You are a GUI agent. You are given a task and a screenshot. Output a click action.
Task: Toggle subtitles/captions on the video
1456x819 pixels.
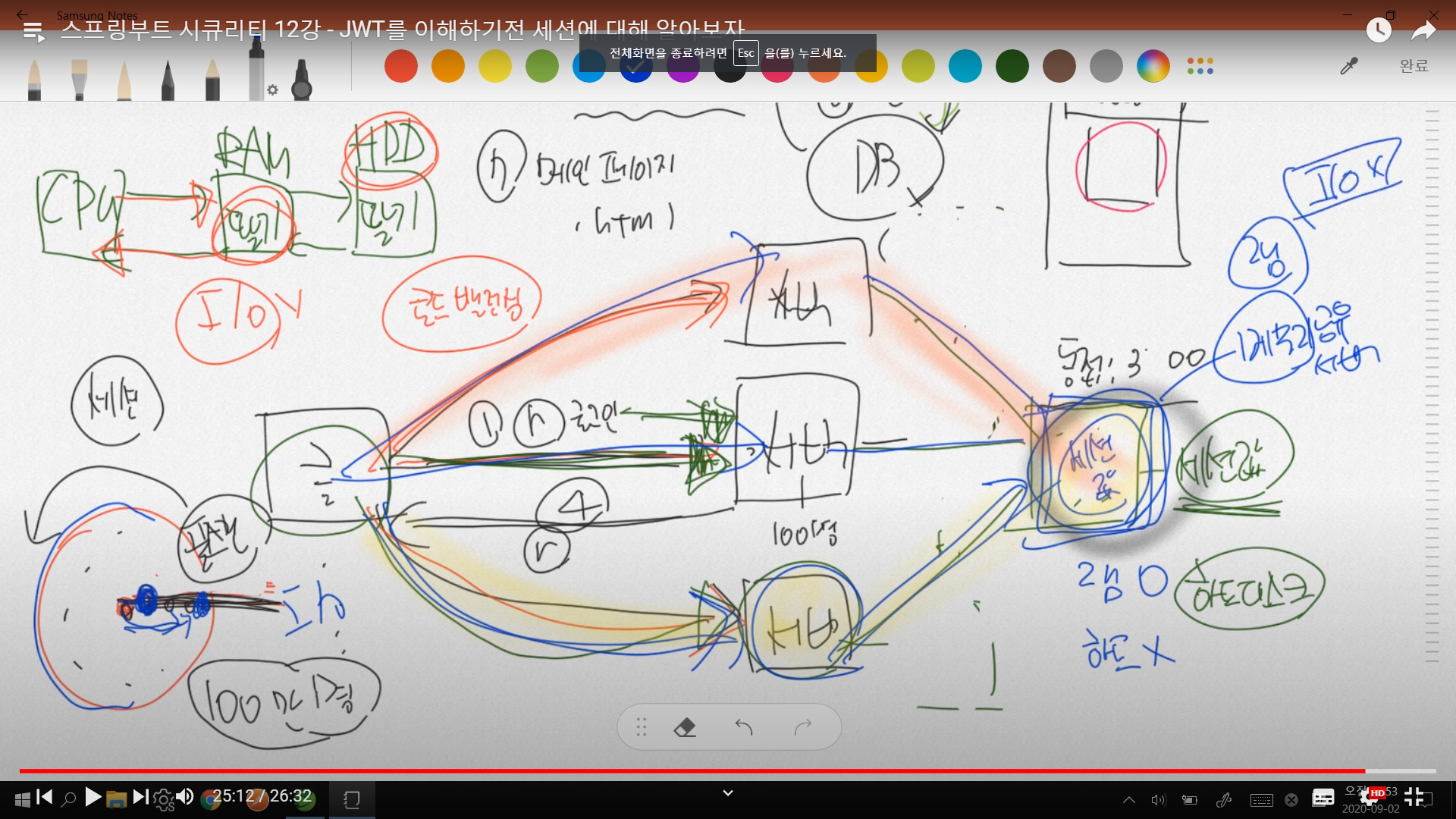pyautogui.click(x=1323, y=797)
